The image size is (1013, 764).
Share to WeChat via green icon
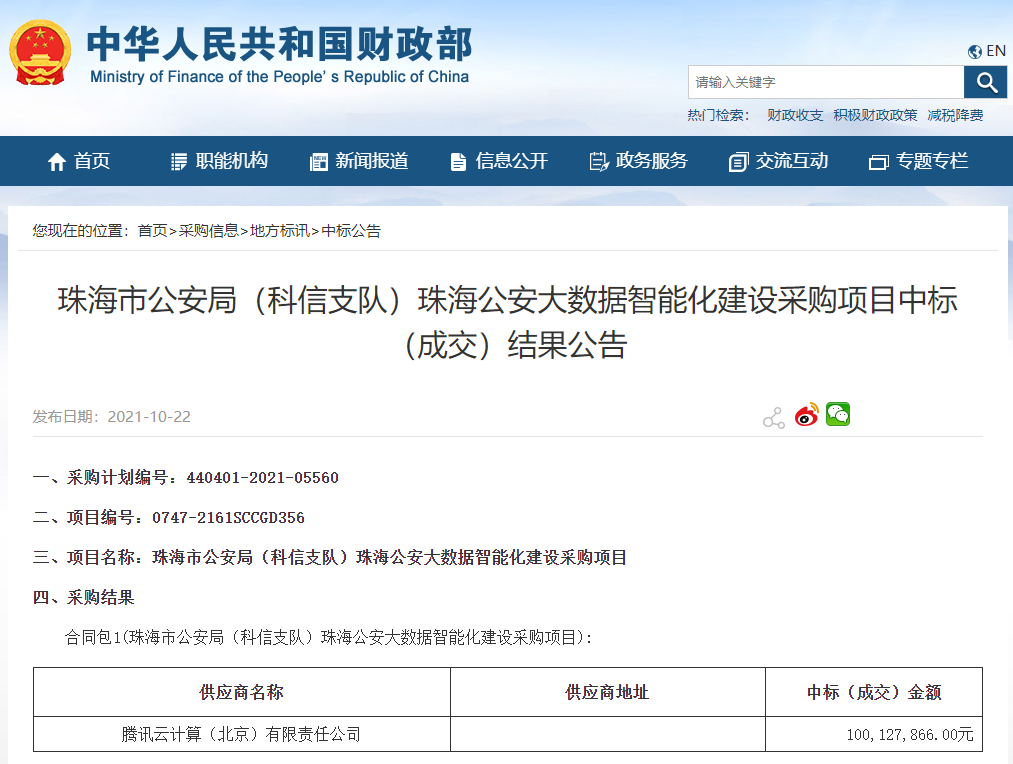coord(838,414)
